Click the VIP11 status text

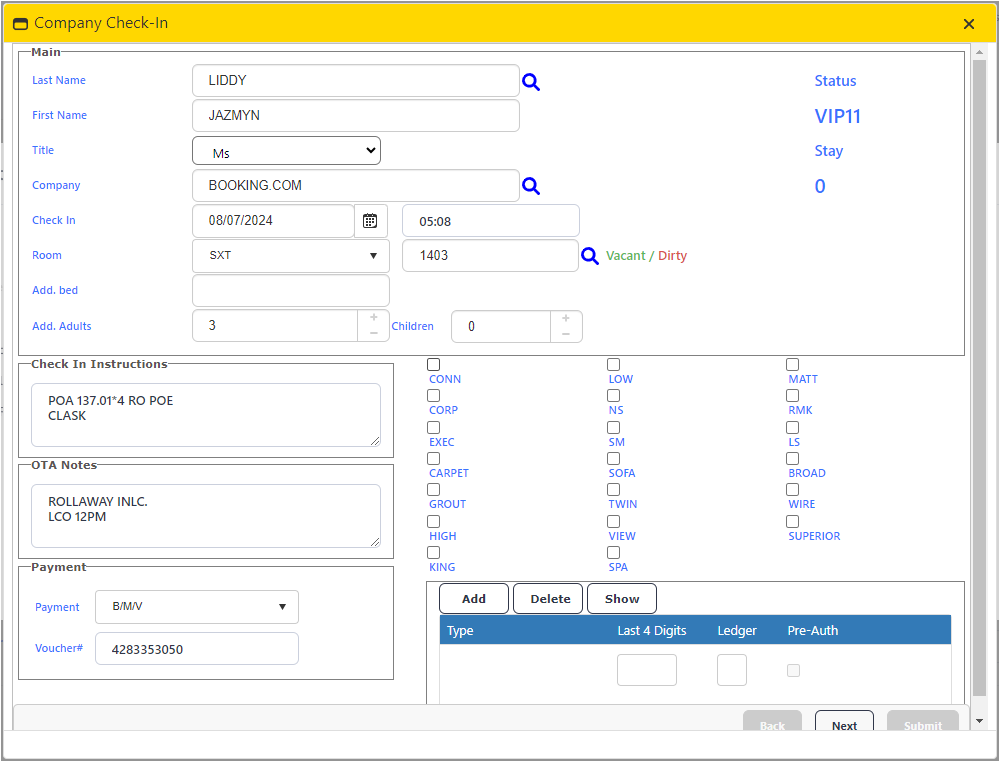(x=837, y=117)
